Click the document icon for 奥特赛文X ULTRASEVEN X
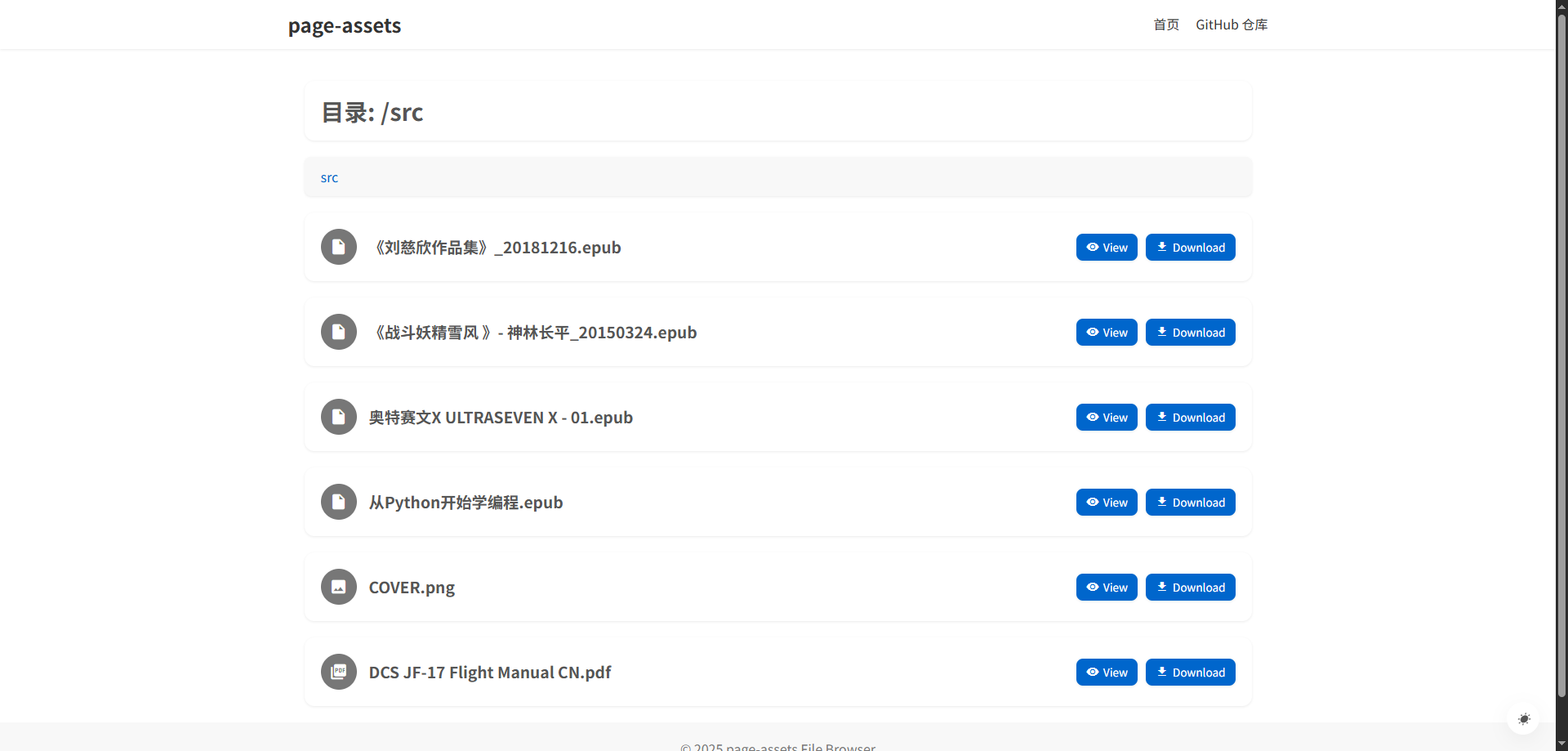The width and height of the screenshot is (1568, 751). (338, 417)
